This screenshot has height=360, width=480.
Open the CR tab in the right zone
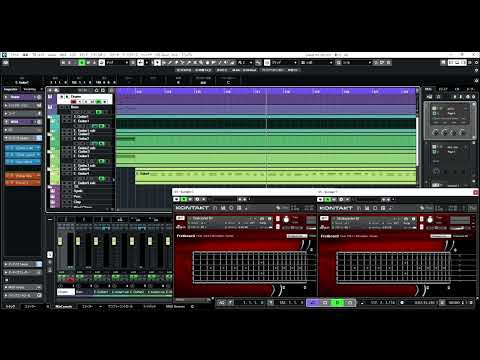(457, 89)
